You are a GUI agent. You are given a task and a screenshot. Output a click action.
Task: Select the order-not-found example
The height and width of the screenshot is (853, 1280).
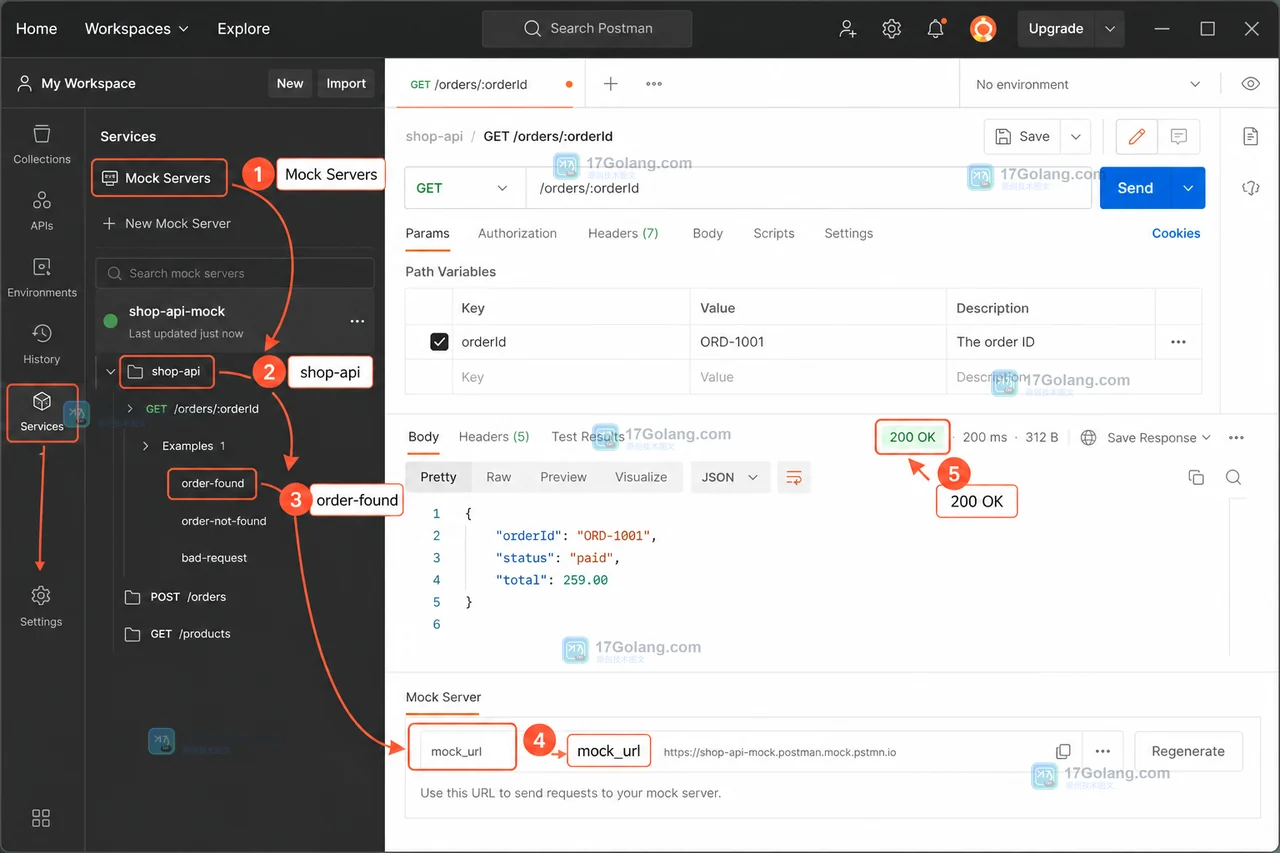[x=224, y=521]
